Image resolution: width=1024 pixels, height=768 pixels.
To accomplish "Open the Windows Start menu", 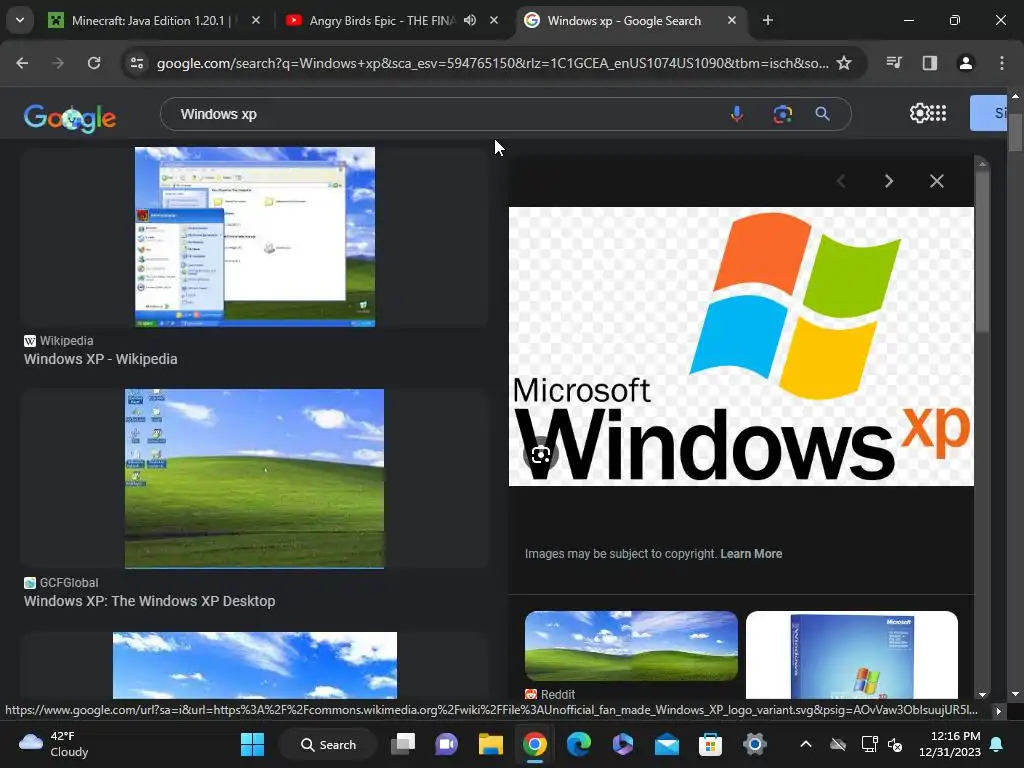I will (252, 744).
